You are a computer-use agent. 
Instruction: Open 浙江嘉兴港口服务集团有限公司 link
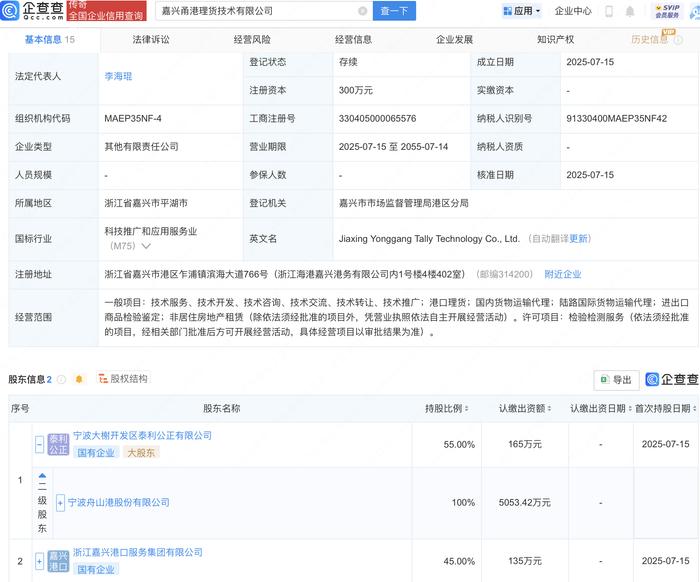click(x=138, y=553)
